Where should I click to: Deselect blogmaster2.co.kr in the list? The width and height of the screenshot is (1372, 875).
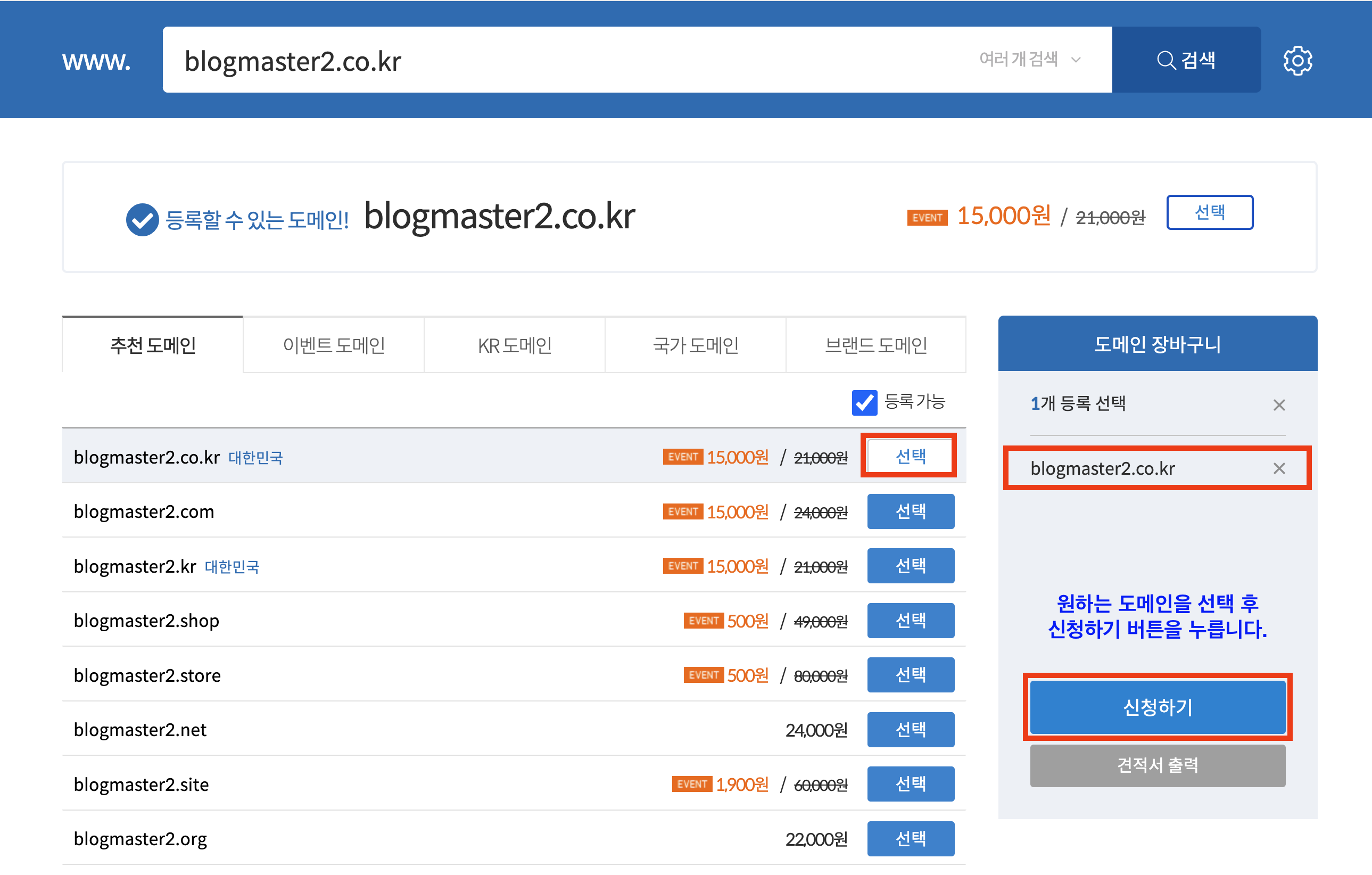(x=910, y=456)
